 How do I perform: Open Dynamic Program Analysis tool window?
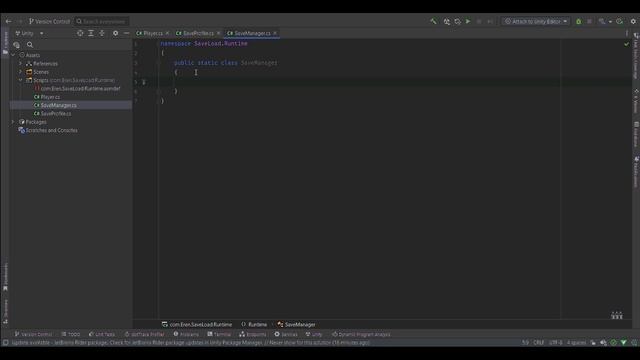(361, 334)
